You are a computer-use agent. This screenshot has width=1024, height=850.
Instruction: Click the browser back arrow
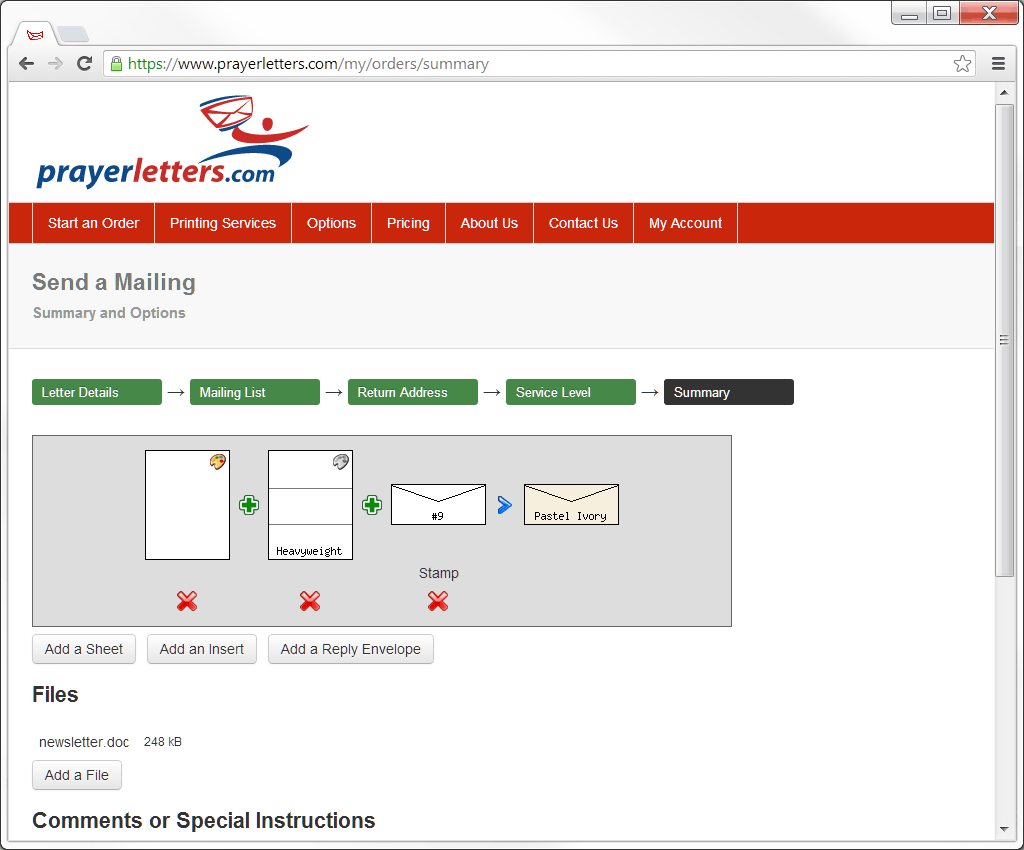(x=26, y=63)
